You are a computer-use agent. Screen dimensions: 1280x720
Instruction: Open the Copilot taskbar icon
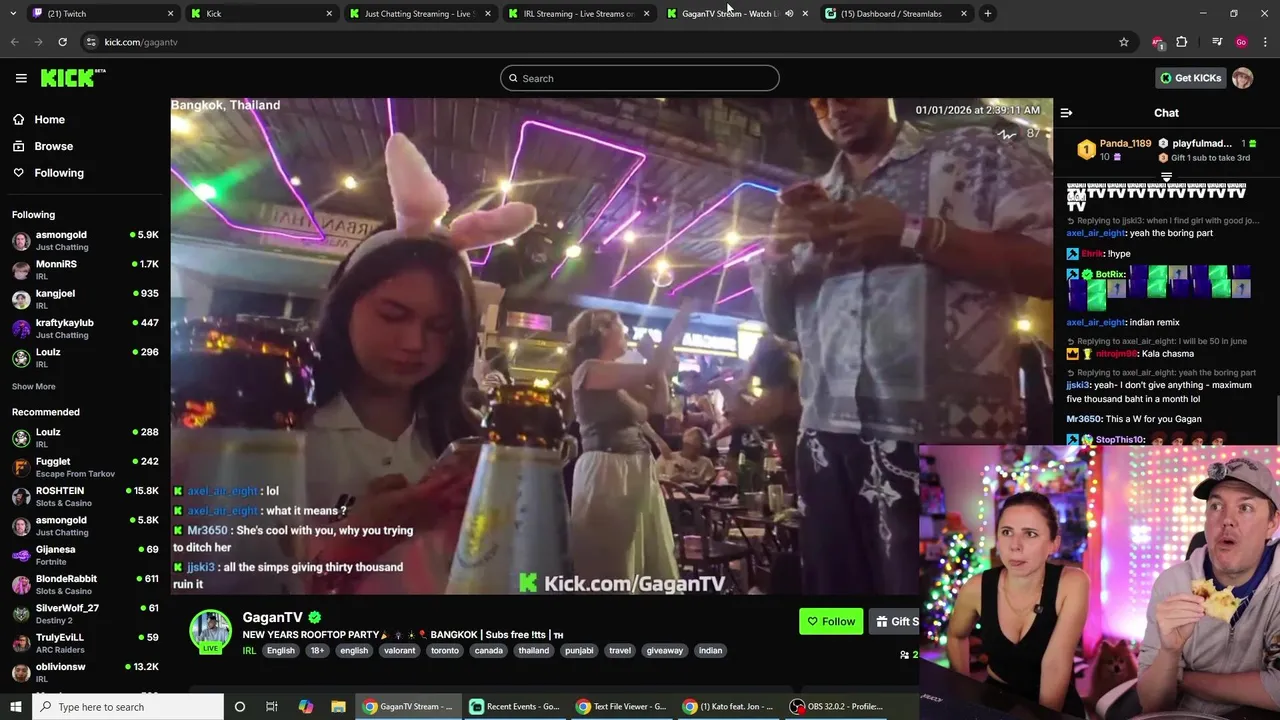[306, 706]
